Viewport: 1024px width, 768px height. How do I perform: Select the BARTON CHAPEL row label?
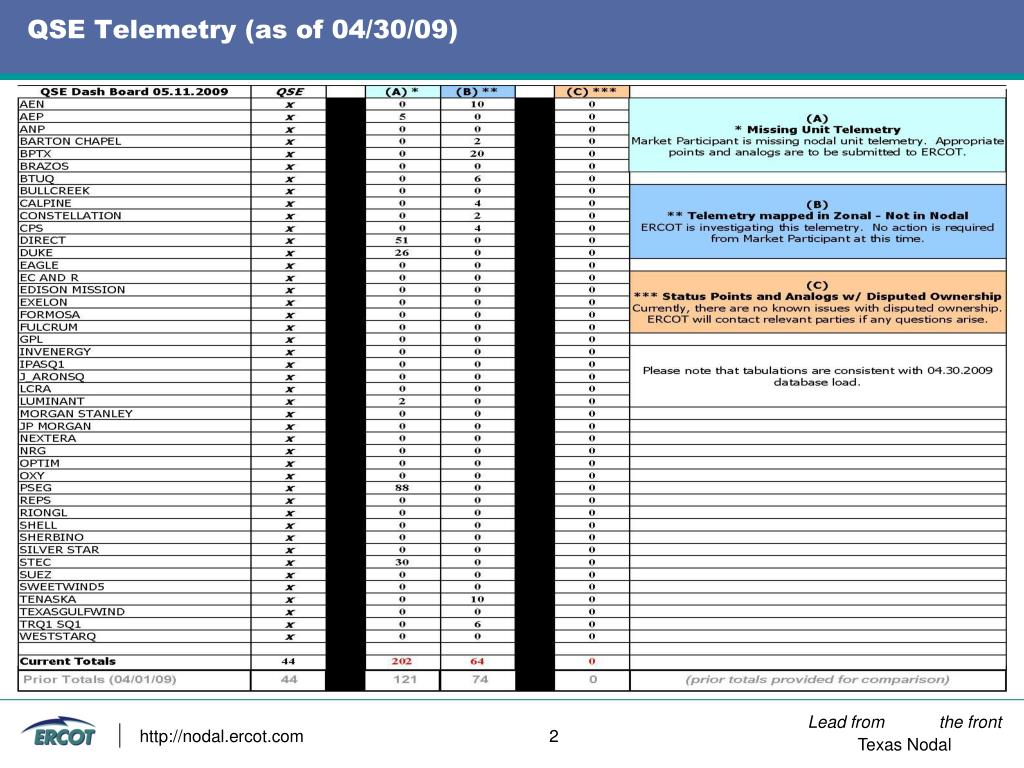pyautogui.click(x=71, y=142)
